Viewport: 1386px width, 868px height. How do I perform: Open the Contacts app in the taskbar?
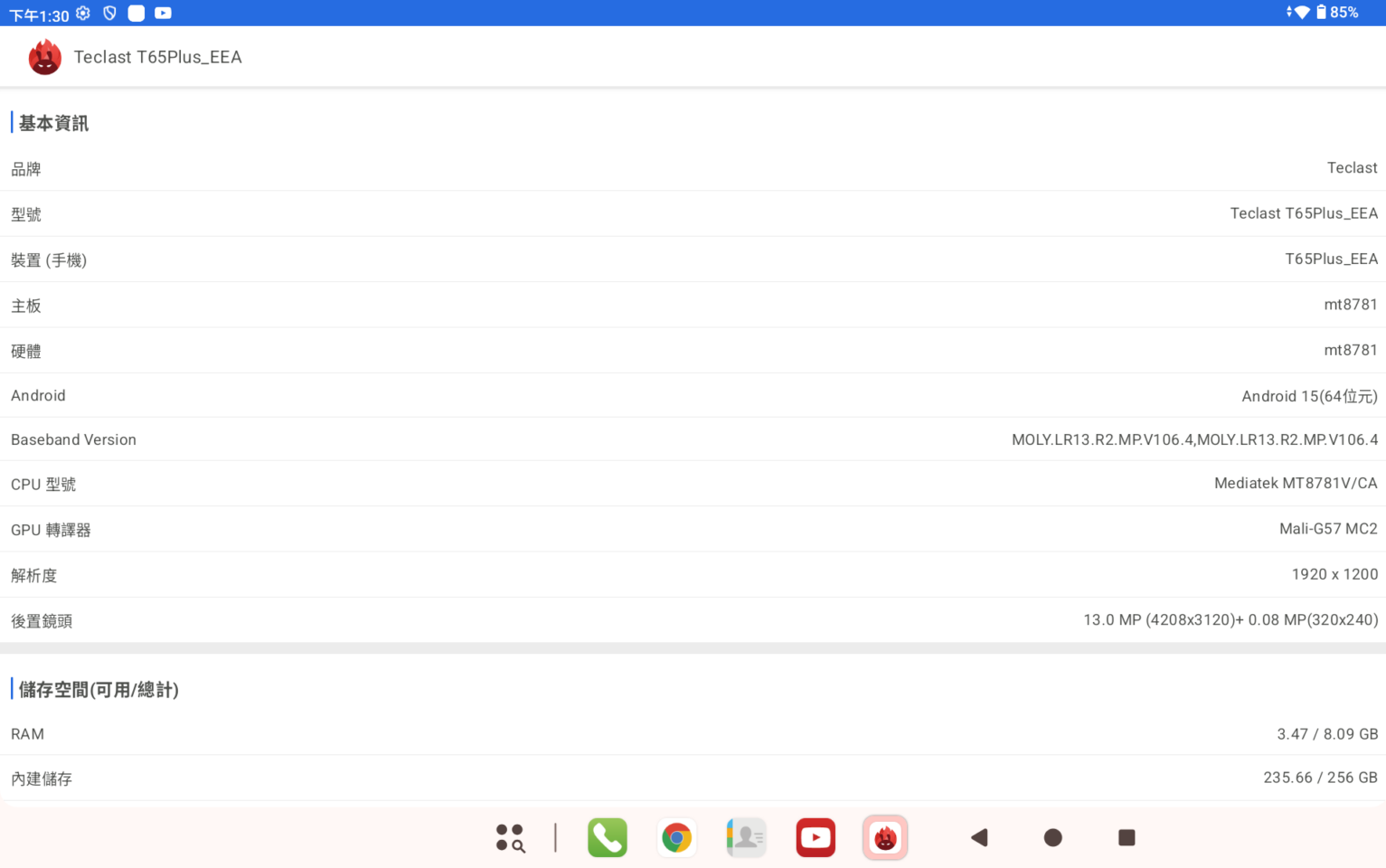tap(746, 838)
